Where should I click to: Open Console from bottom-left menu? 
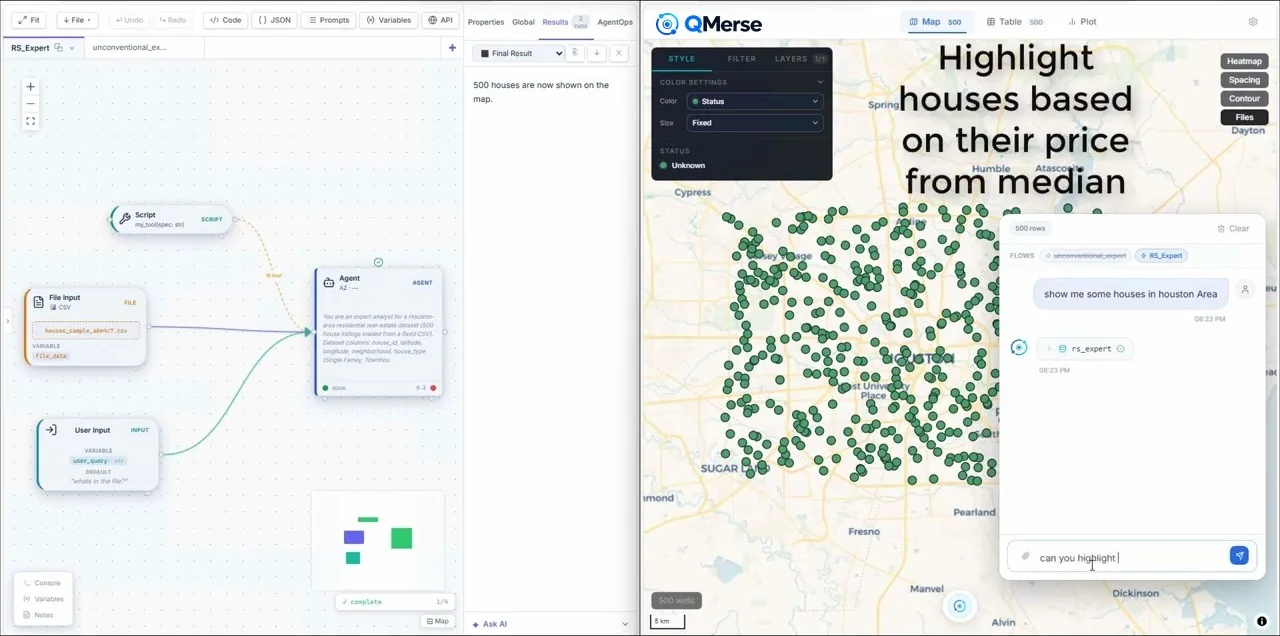tap(43, 583)
